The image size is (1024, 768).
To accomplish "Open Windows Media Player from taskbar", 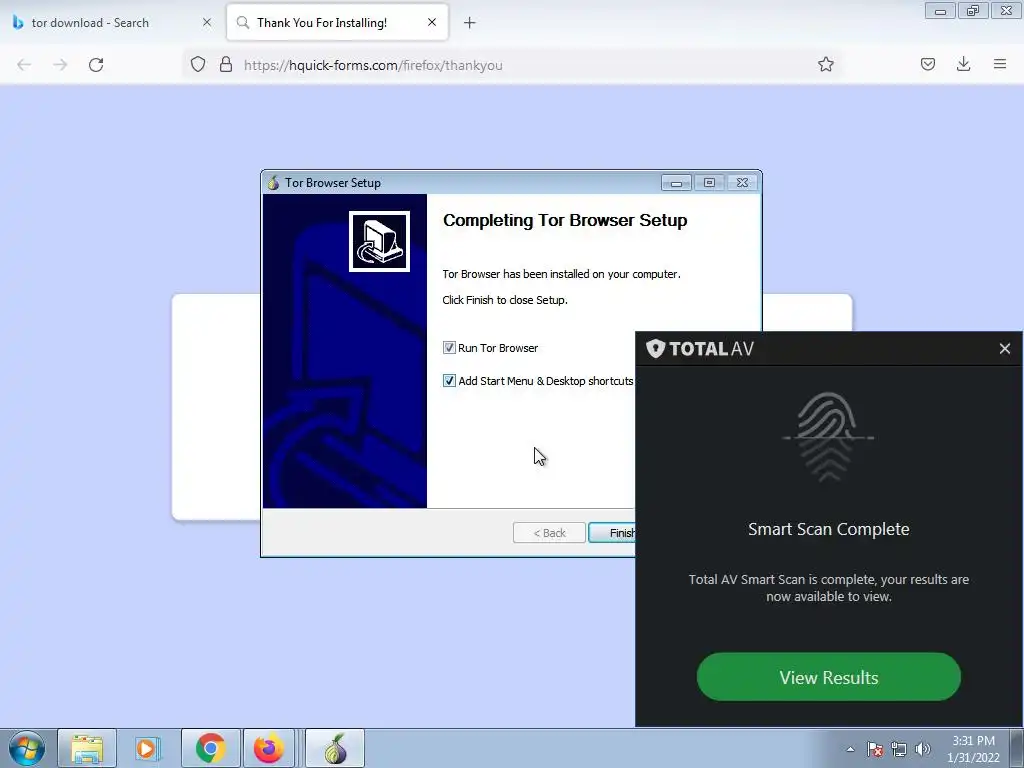I will coord(148,748).
